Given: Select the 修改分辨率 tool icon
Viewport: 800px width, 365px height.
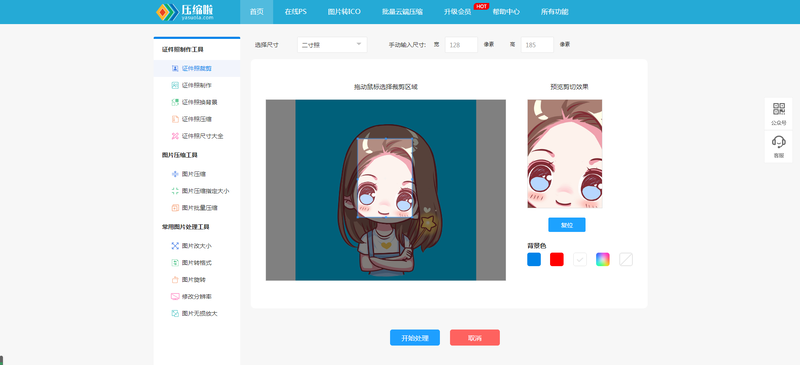Looking at the screenshot, I should 175,297.
